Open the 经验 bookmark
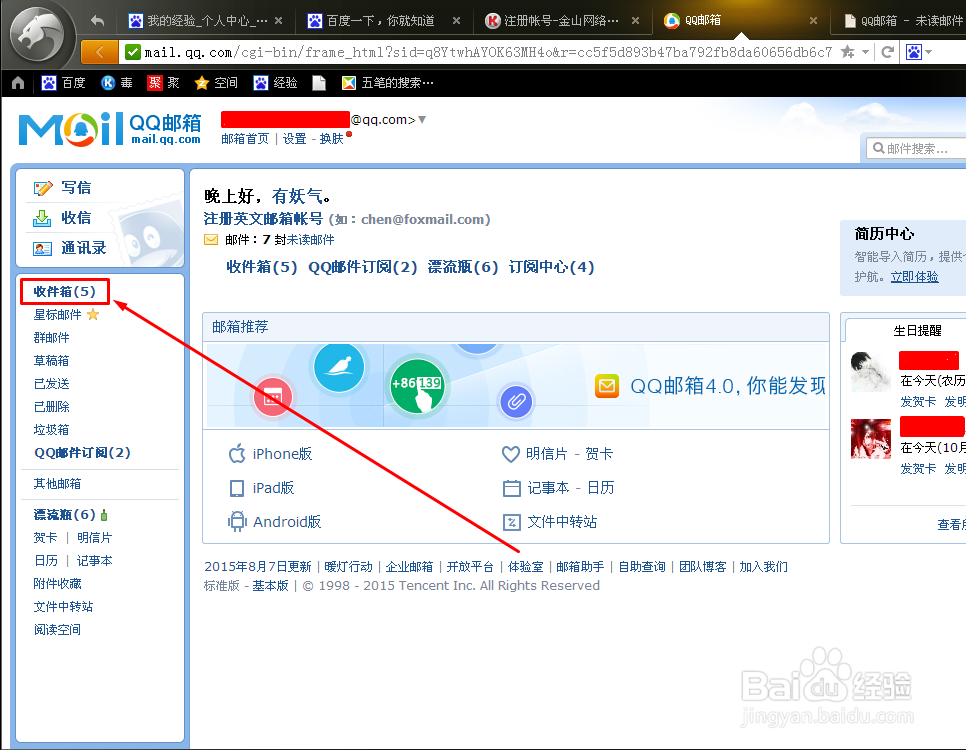The height and width of the screenshot is (750, 966). (275, 83)
